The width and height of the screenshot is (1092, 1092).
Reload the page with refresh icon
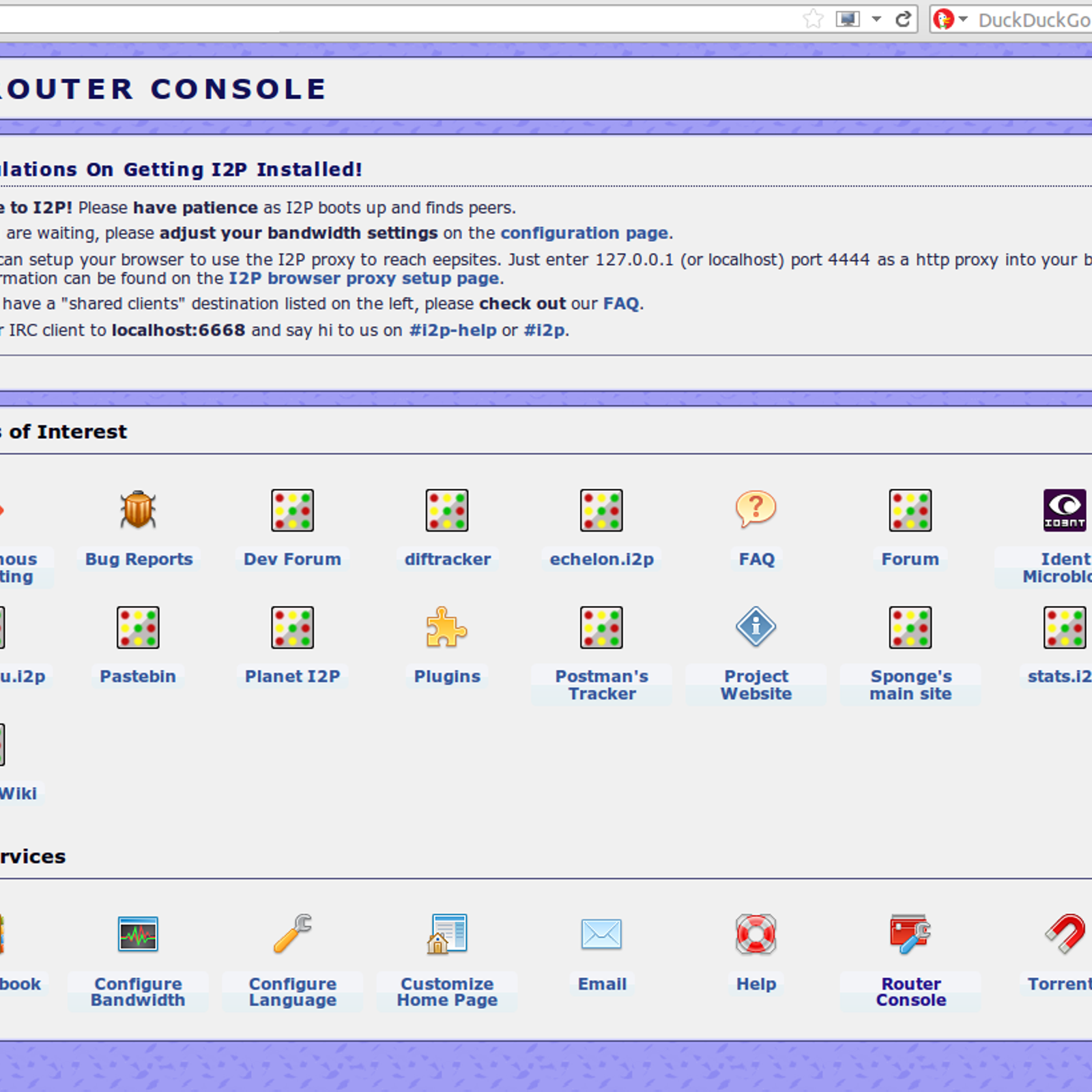click(903, 19)
